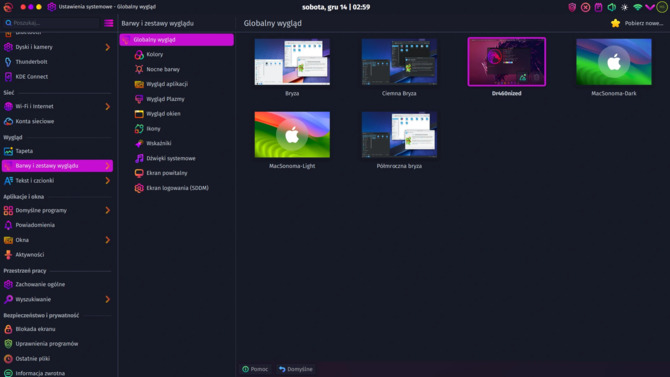Click the Domyślne reset button

click(296, 369)
